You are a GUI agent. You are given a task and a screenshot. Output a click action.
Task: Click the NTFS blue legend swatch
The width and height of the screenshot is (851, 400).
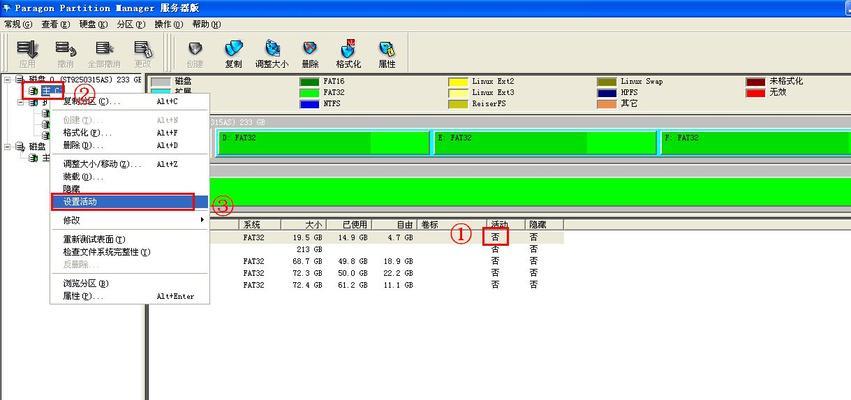309,104
